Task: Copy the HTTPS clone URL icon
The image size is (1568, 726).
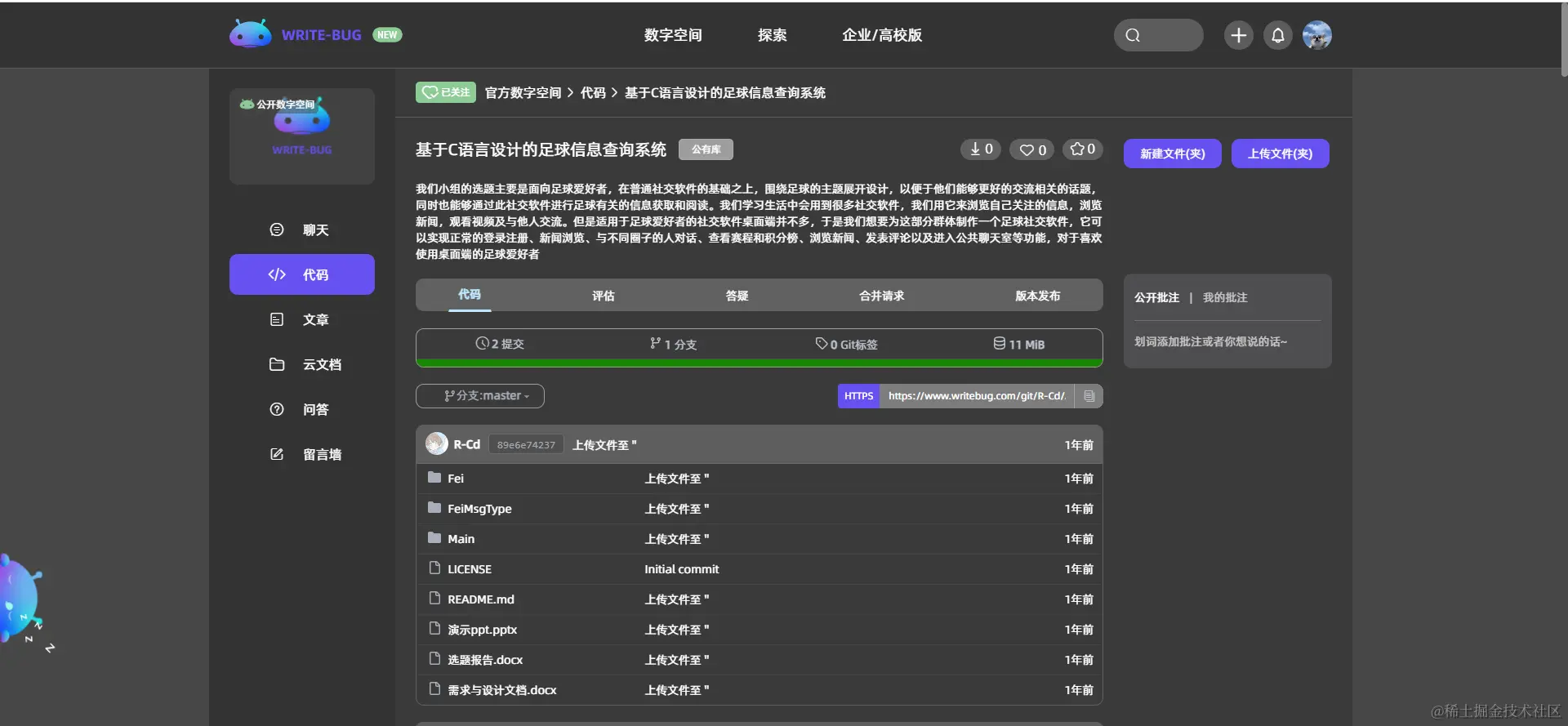Action: click(x=1089, y=396)
